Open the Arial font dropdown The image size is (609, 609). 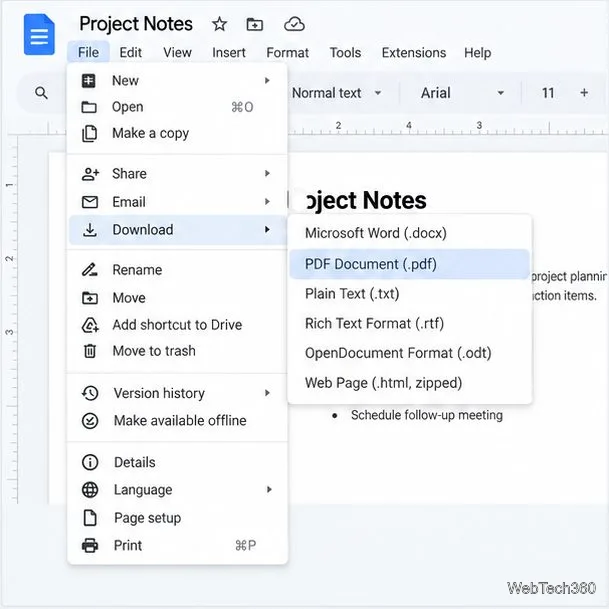pyautogui.click(x=462, y=93)
